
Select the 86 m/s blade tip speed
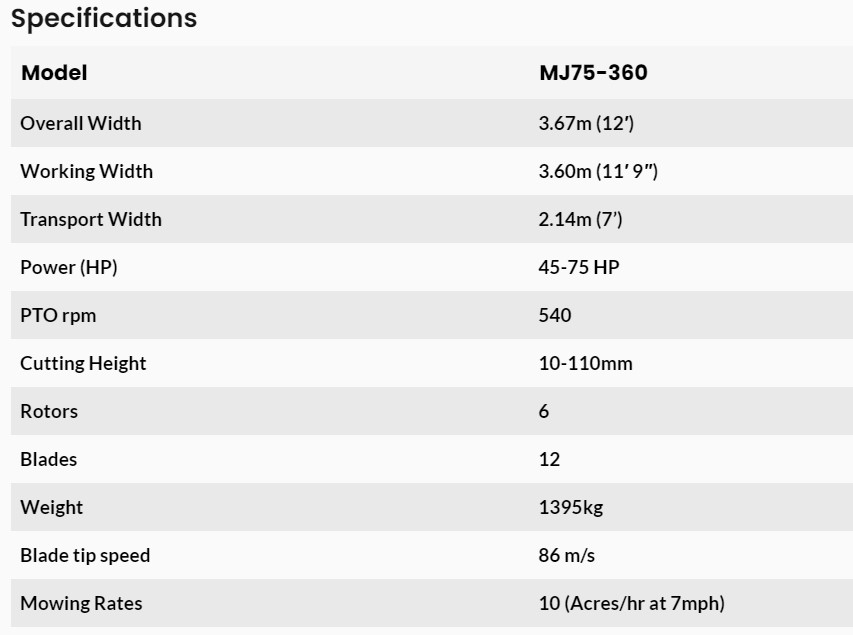567,555
